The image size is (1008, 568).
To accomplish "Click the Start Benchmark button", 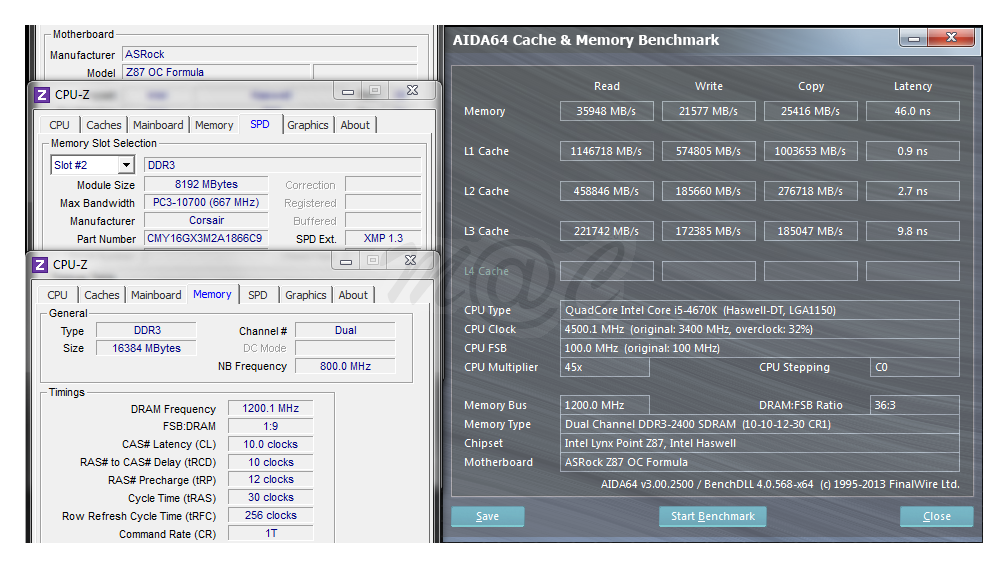I will point(712,516).
